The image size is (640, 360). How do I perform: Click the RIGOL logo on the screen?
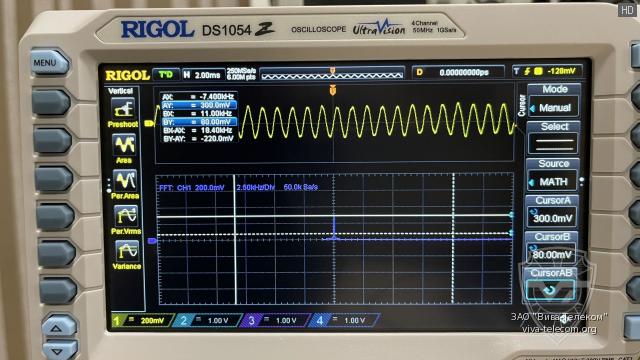[128, 76]
